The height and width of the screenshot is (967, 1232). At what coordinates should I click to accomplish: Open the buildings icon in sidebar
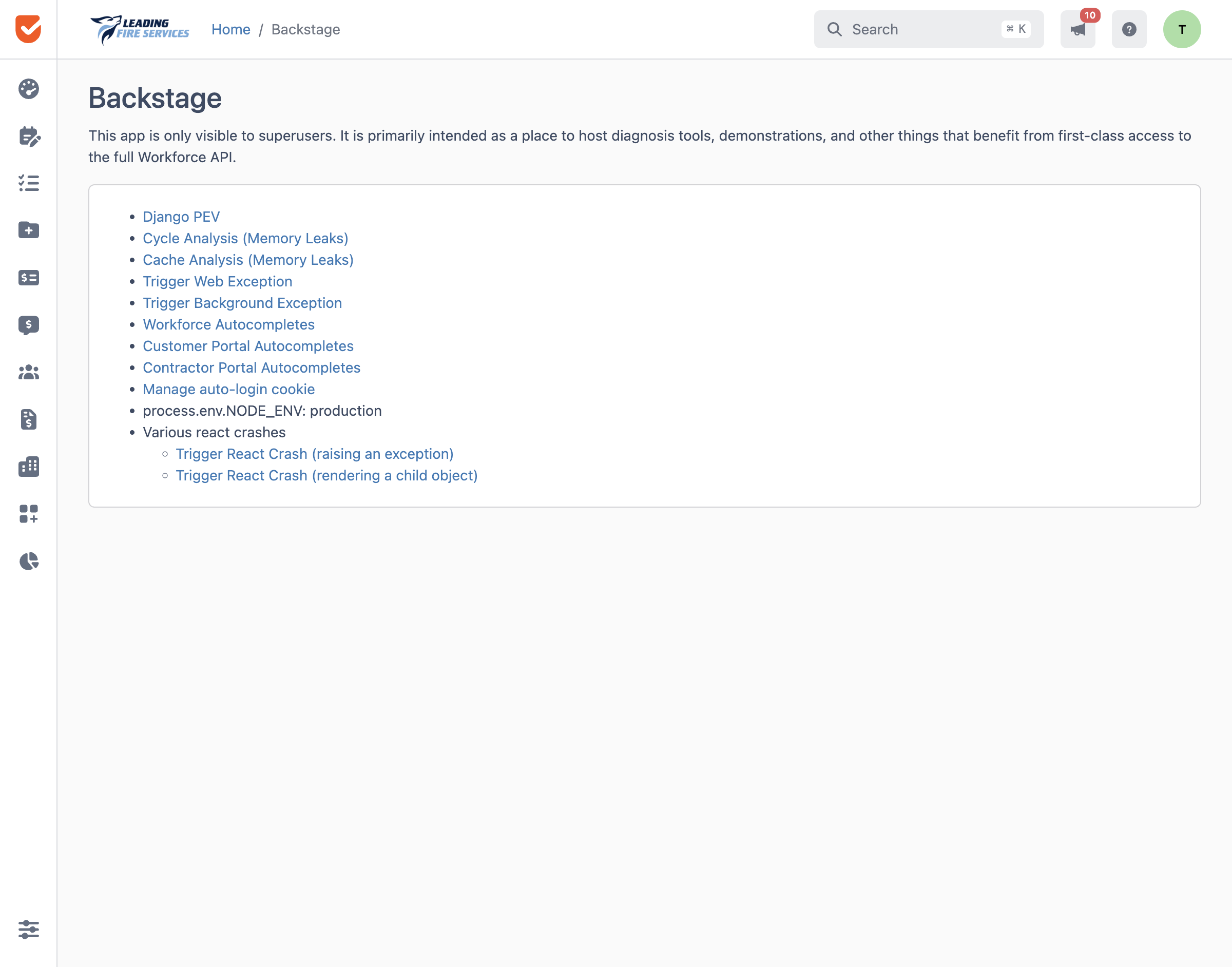click(28, 467)
